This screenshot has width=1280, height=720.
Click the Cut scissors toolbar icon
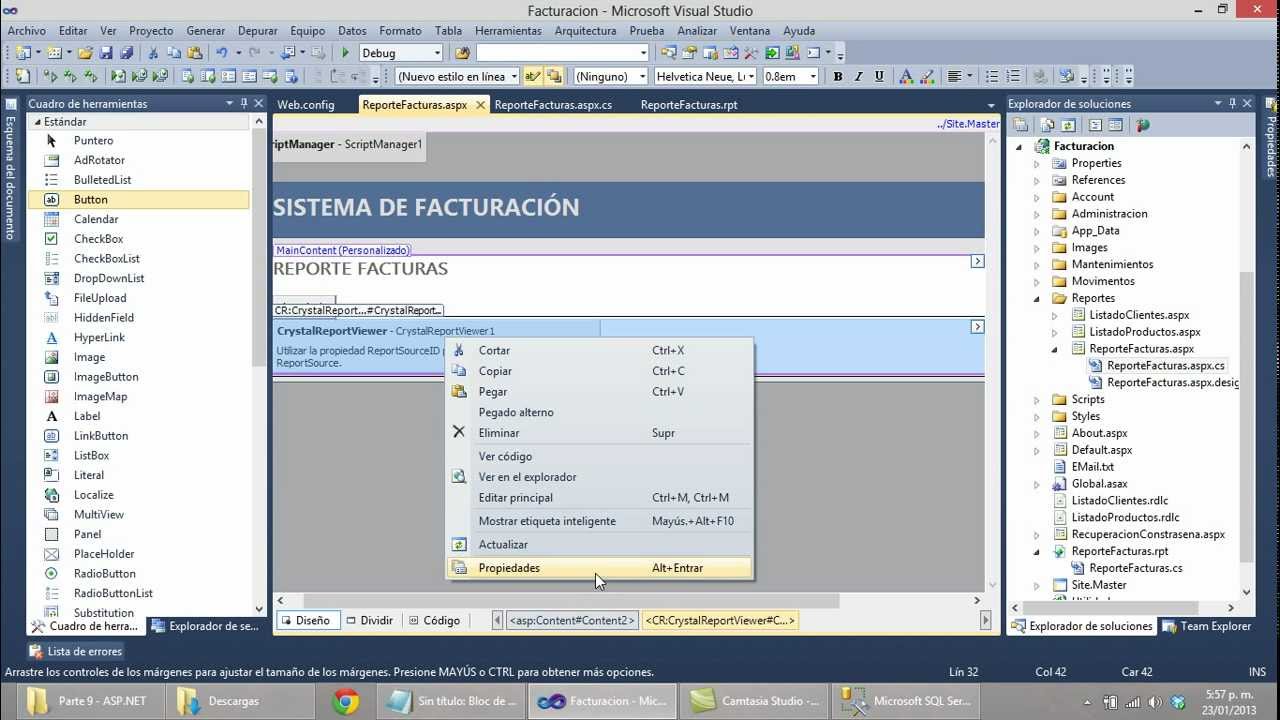coord(153,53)
